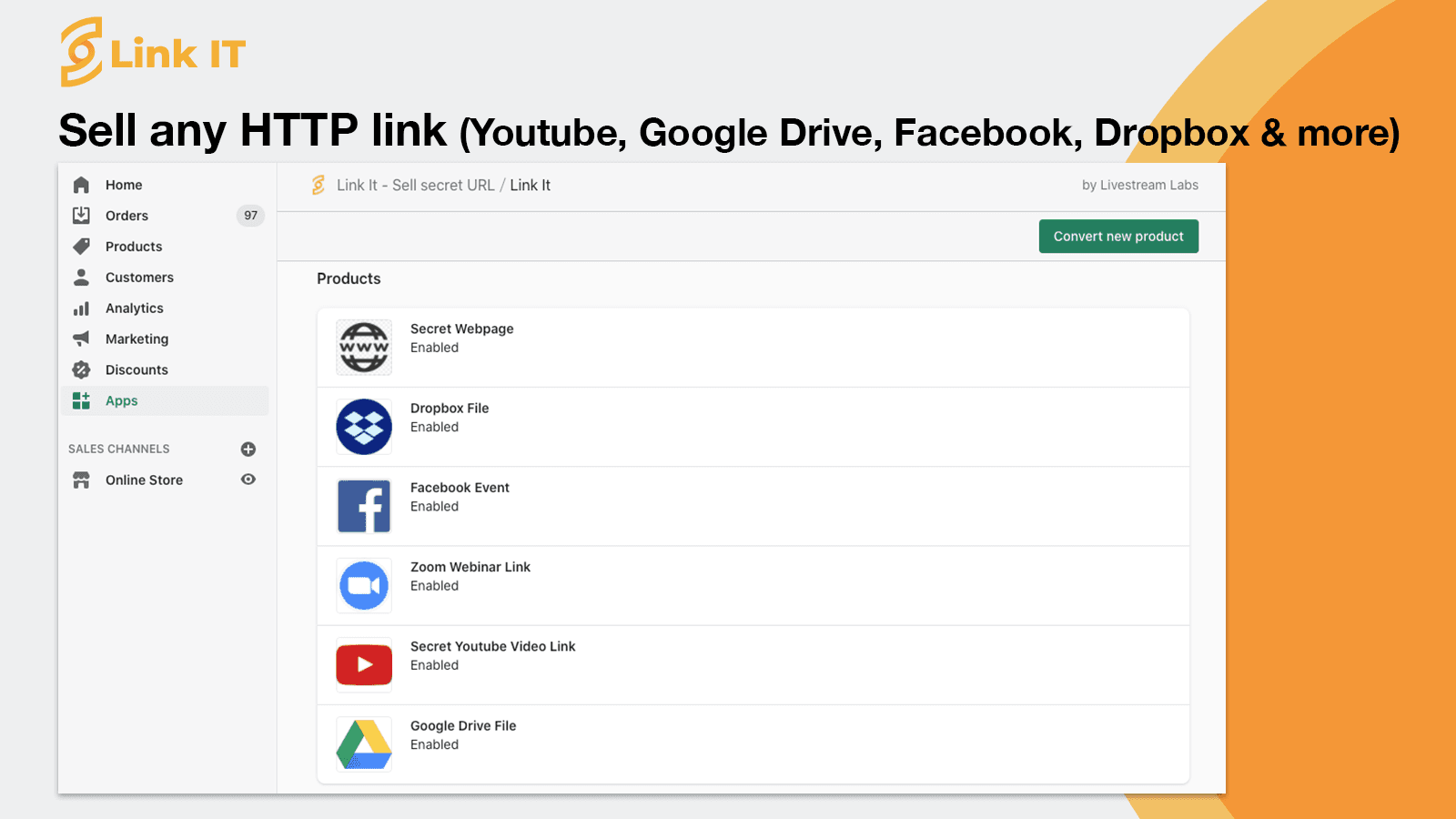This screenshot has width=1456, height=819.
Task: Click the Home icon in sidebar
Action: (x=81, y=185)
